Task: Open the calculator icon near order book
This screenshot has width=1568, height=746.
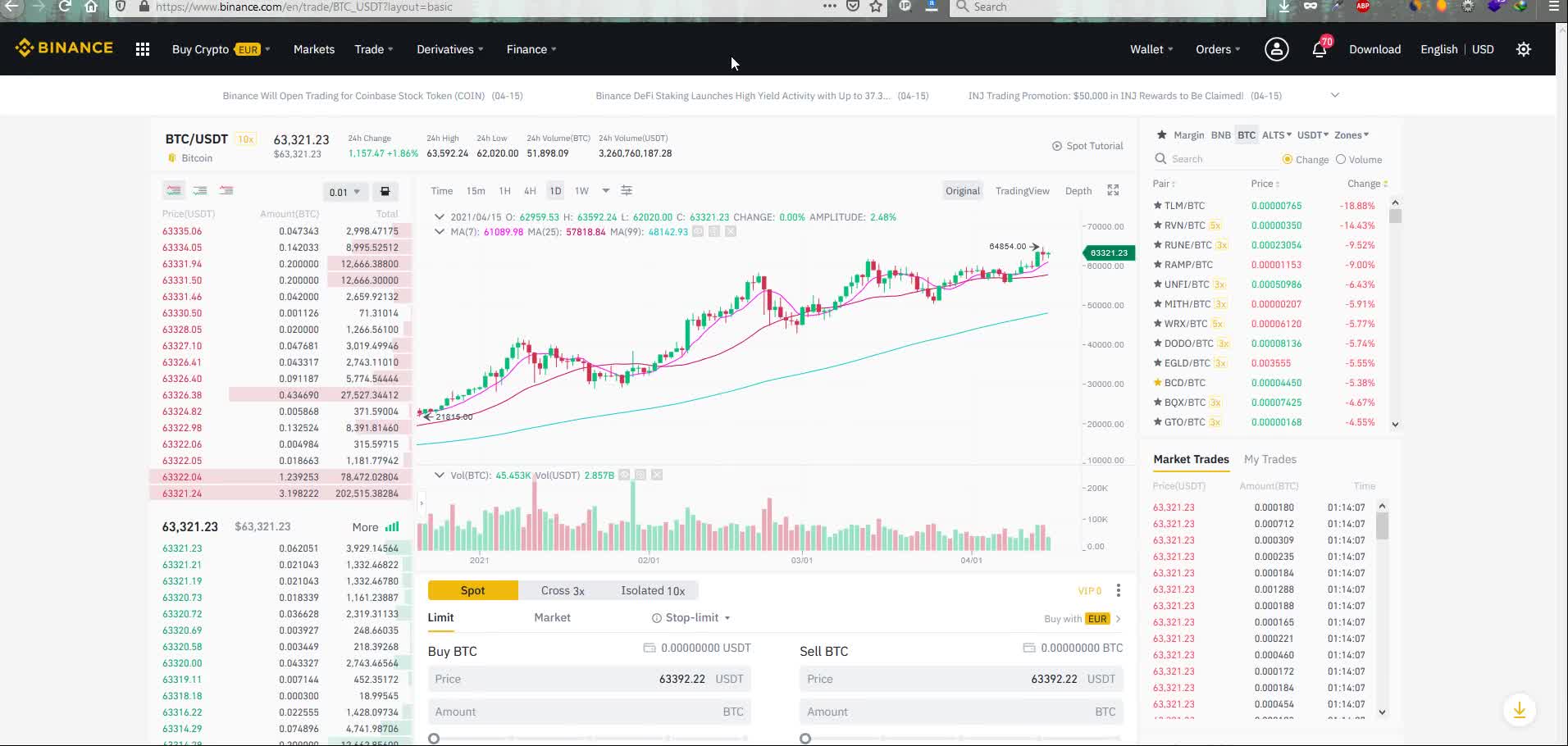Action: (385, 191)
